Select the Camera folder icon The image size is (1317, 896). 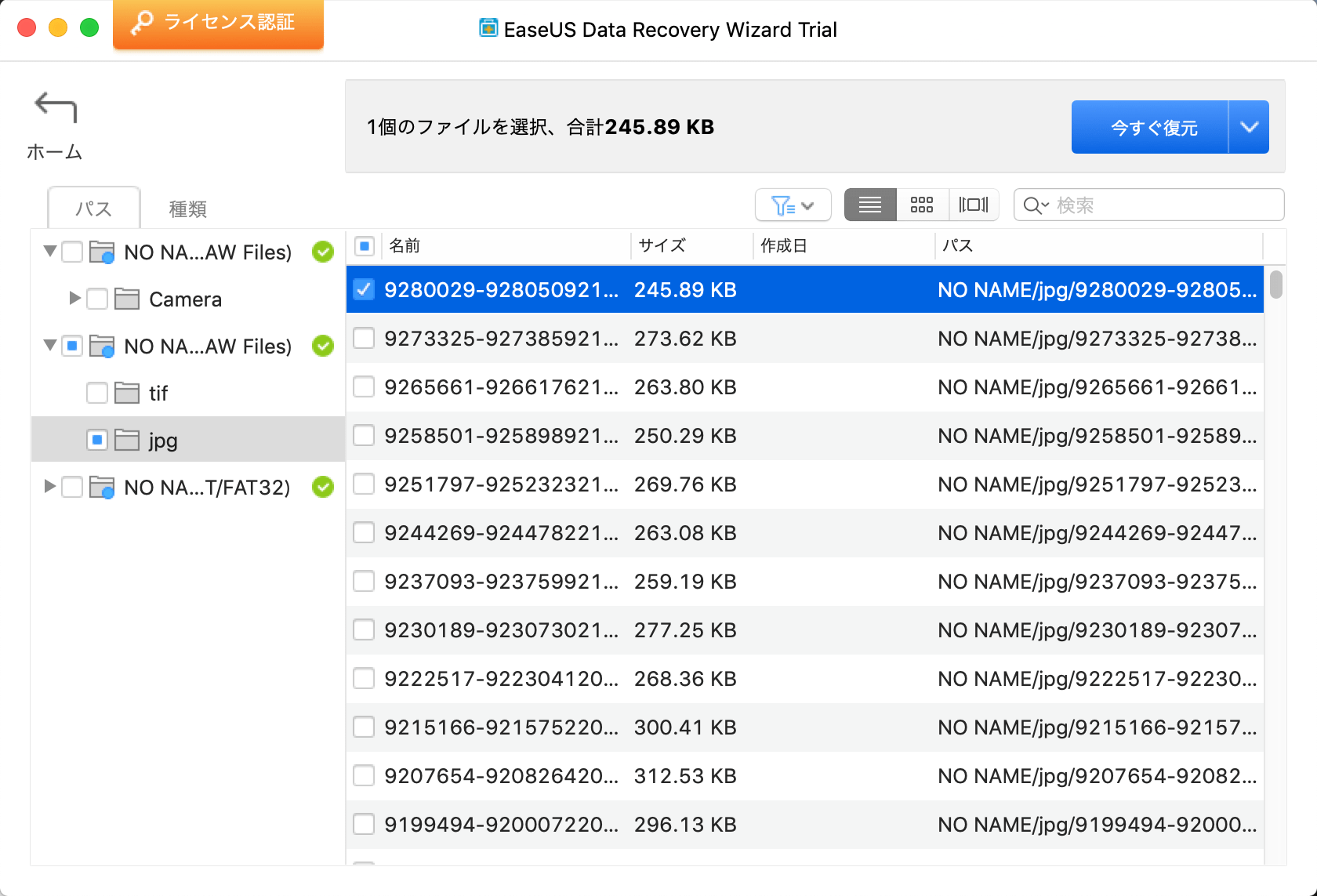point(127,299)
